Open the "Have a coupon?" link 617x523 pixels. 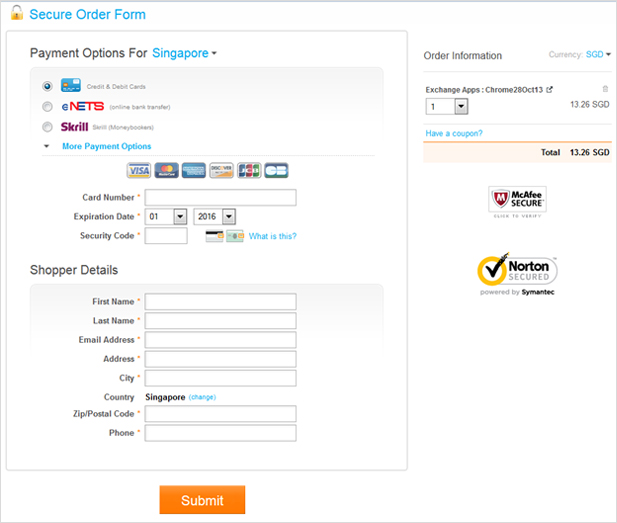pos(454,133)
